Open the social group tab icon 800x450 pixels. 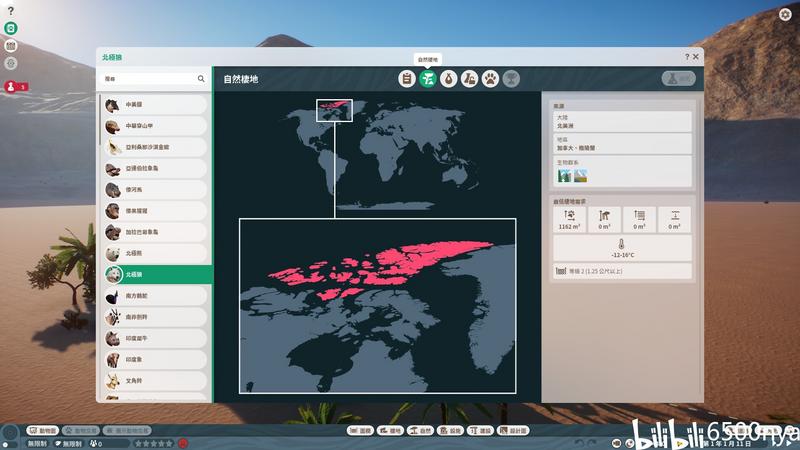(x=469, y=79)
